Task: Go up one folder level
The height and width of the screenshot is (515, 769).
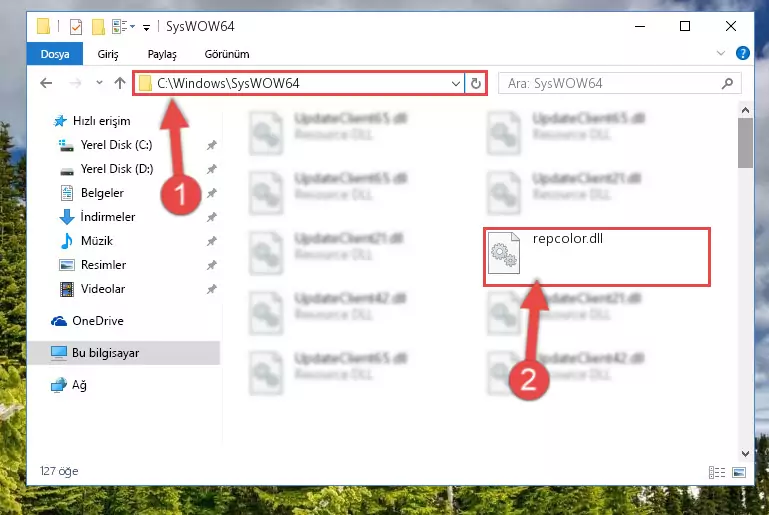Action: point(120,83)
